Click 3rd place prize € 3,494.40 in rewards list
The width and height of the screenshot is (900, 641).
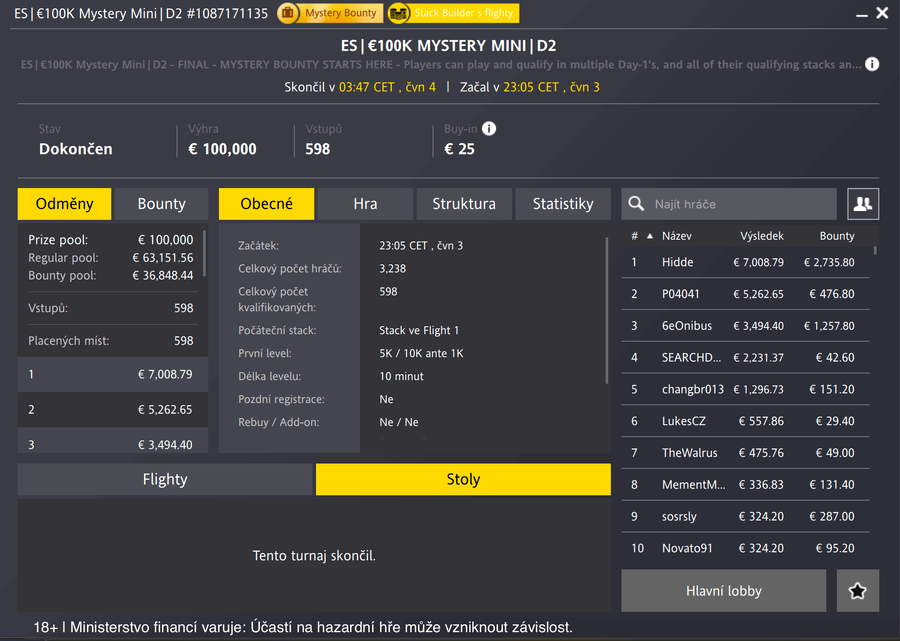pos(165,445)
